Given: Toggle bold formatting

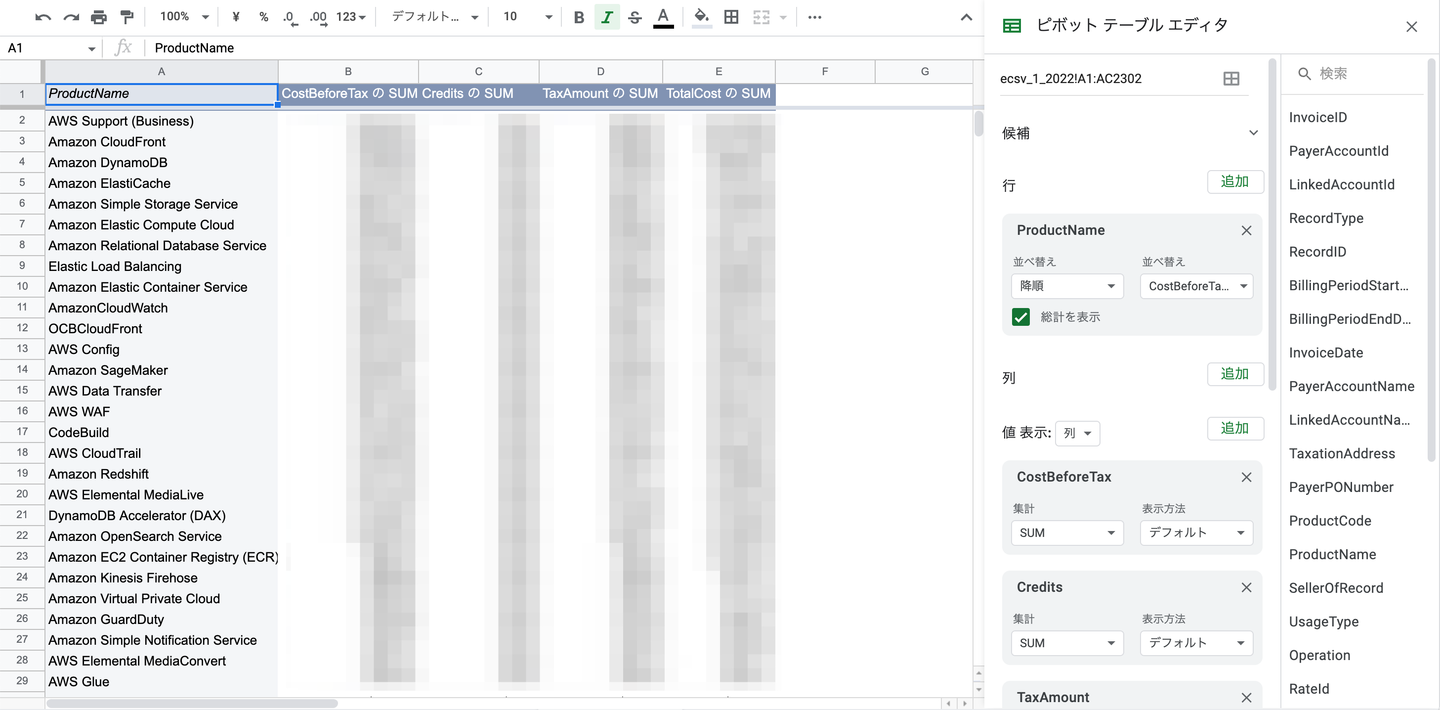Looking at the screenshot, I should (578, 17).
